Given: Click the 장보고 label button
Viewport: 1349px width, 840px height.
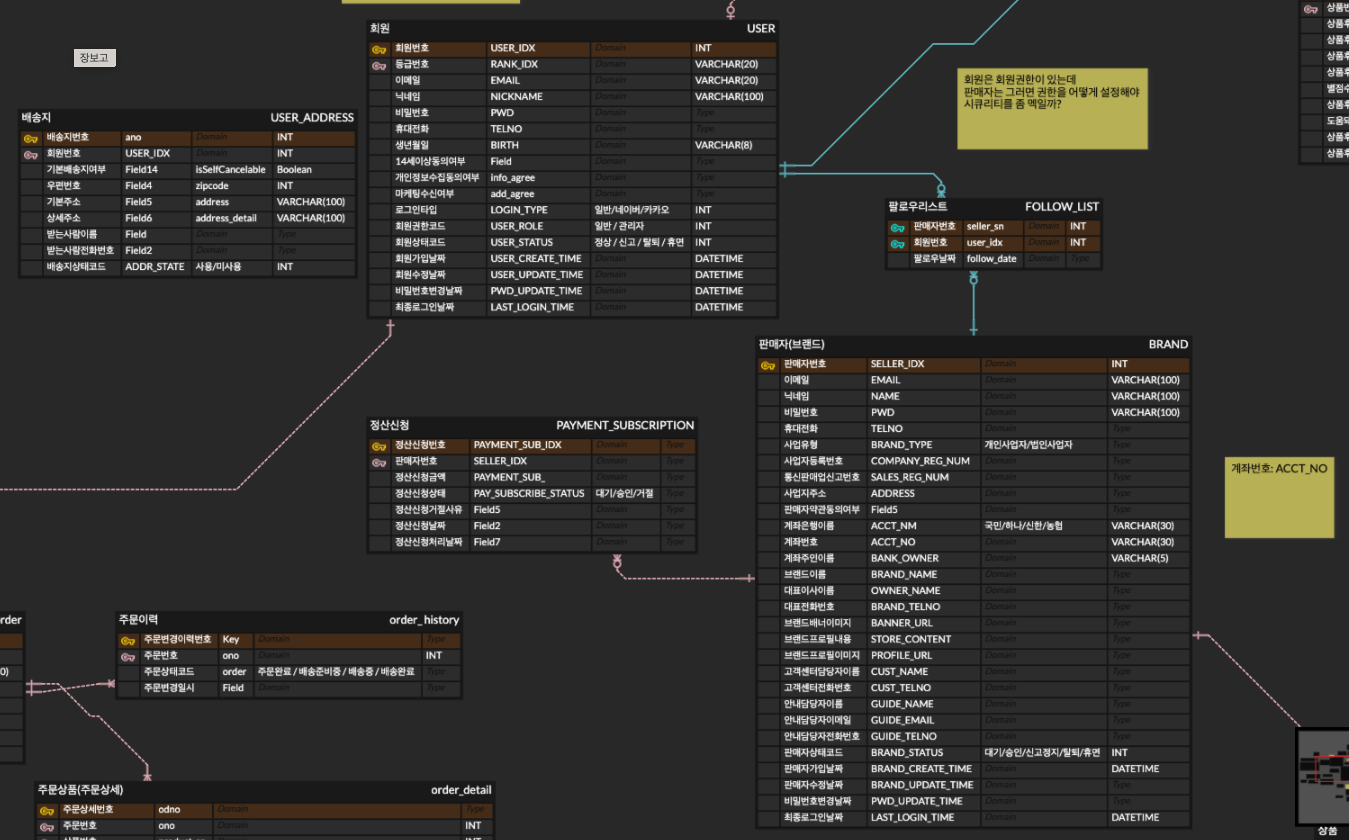Looking at the screenshot, I should (x=95, y=58).
